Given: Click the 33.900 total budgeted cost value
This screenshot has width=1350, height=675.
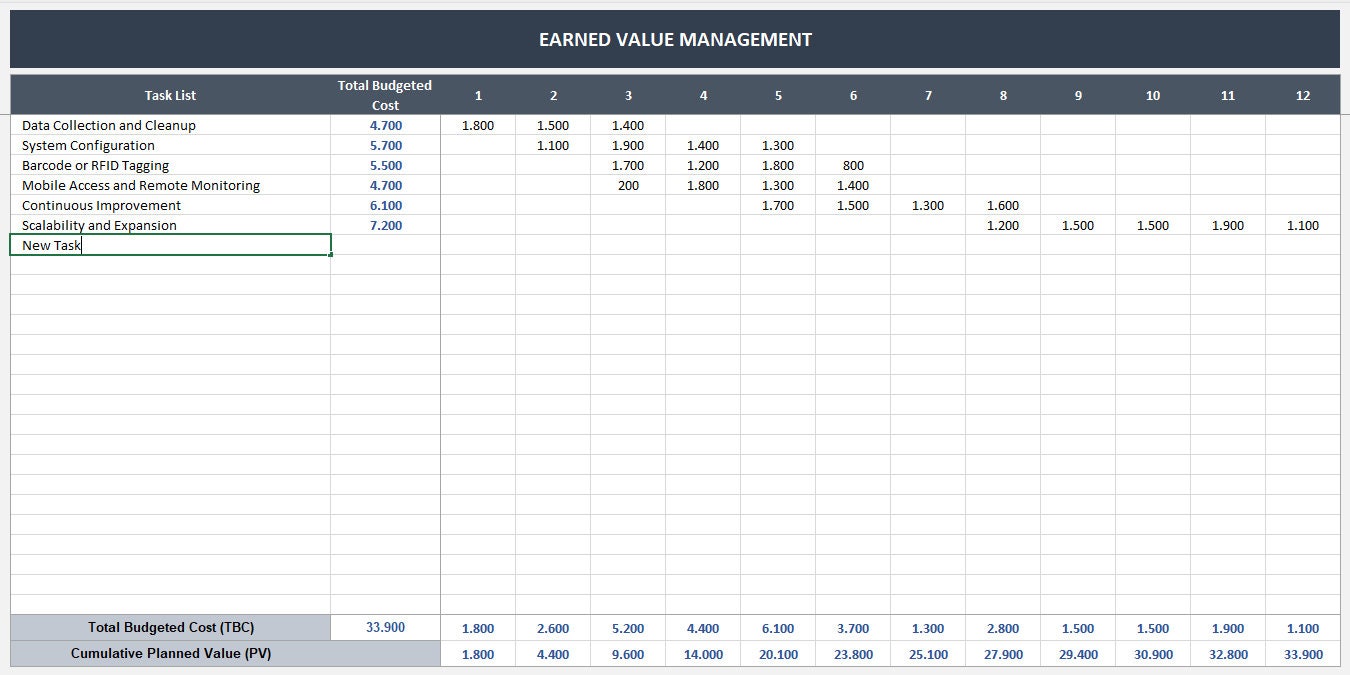Looking at the screenshot, I should click(x=385, y=627).
